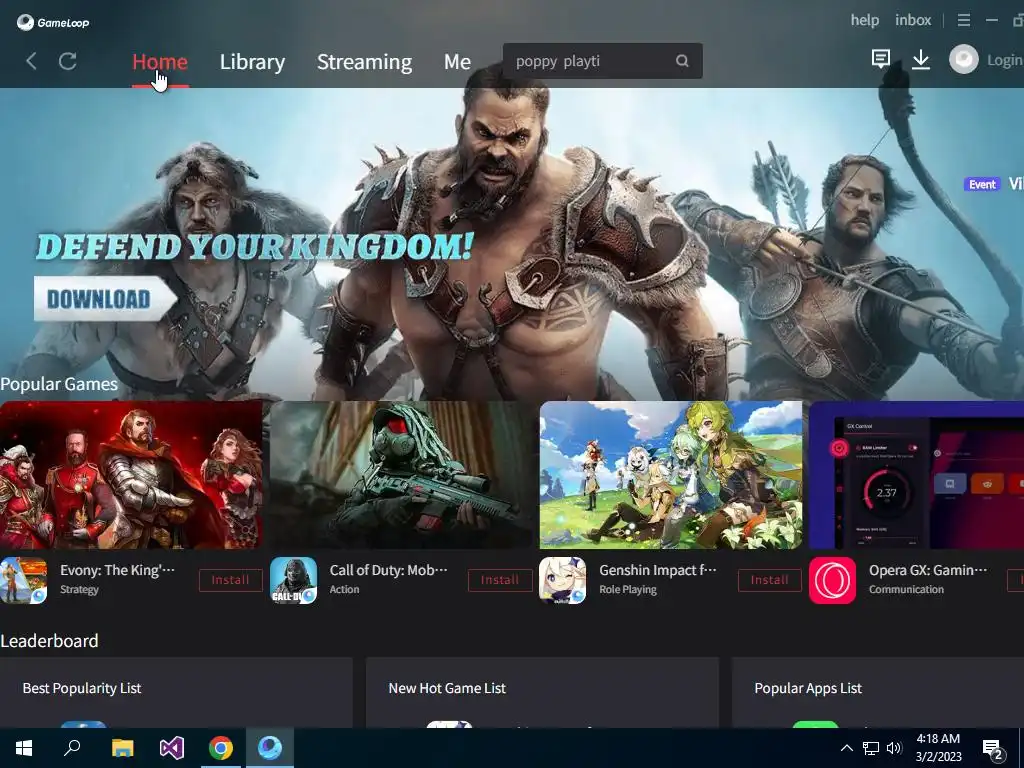Viewport: 1024px width, 768px height.
Task: Click GameLoop icon in taskbar
Action: point(270,748)
